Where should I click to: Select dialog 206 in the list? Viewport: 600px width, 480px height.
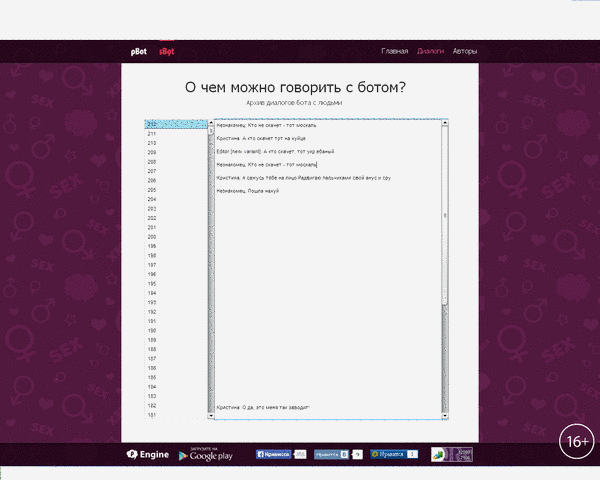pyautogui.click(x=176, y=180)
